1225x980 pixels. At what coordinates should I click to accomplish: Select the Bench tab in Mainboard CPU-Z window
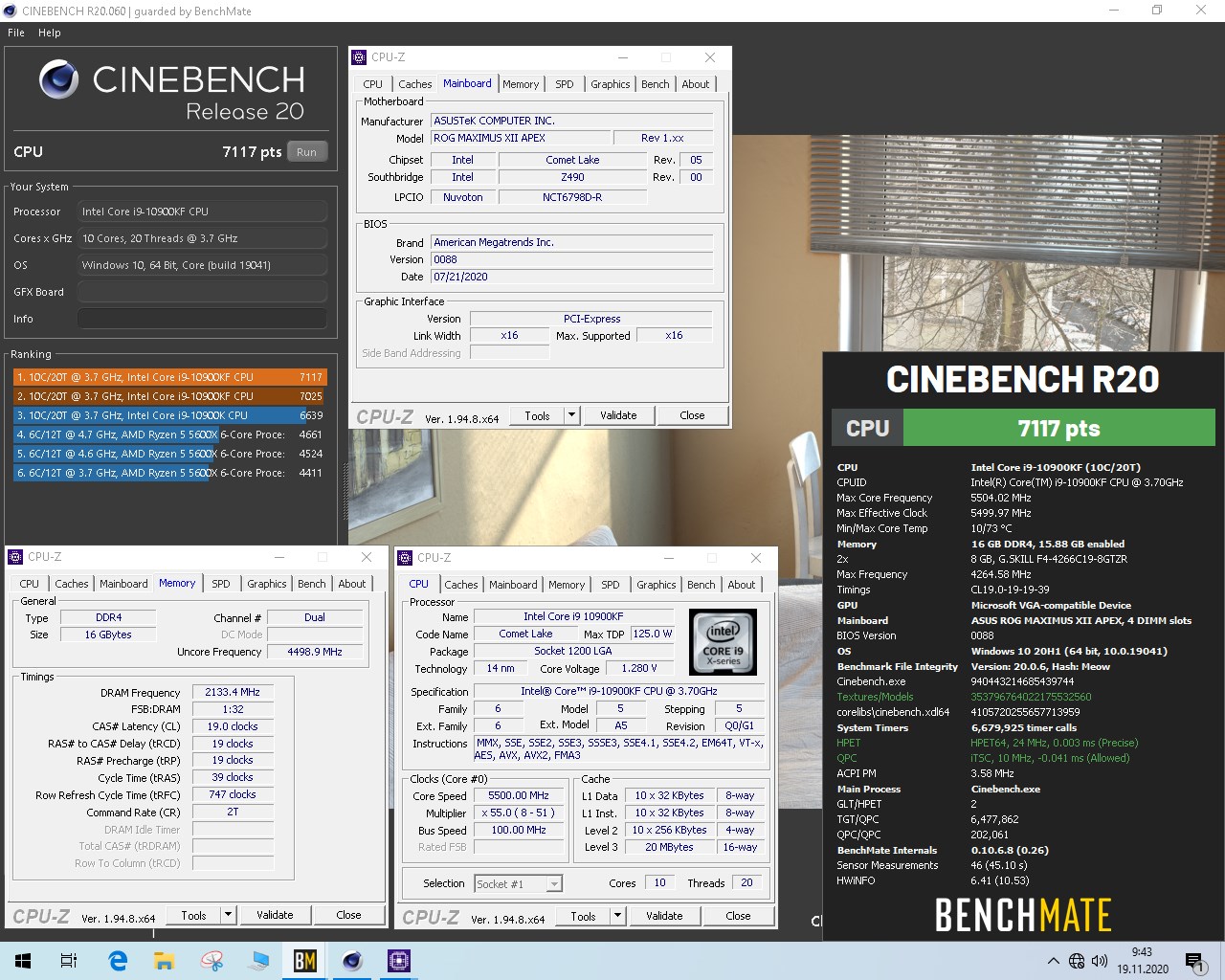pos(656,84)
